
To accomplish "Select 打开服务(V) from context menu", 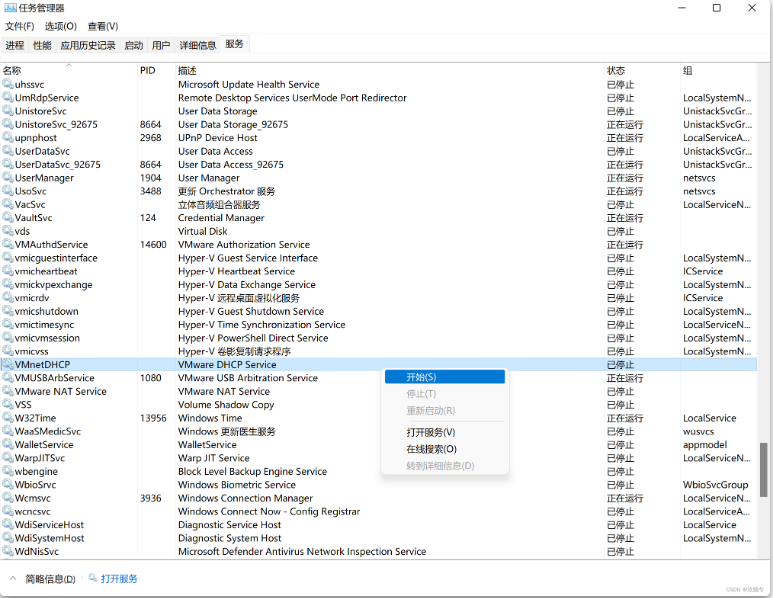I will click(x=430, y=432).
